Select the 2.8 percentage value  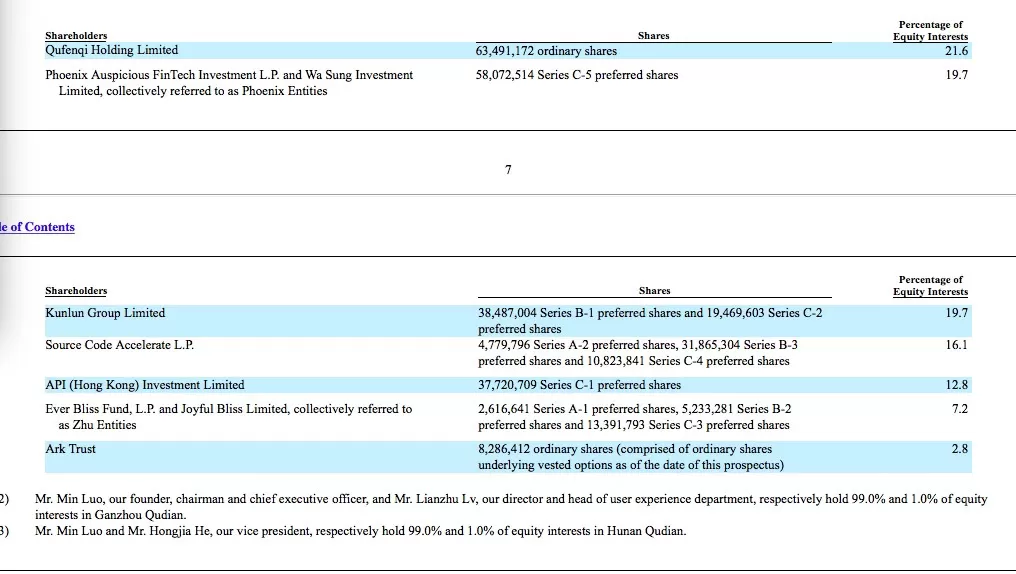[959, 449]
